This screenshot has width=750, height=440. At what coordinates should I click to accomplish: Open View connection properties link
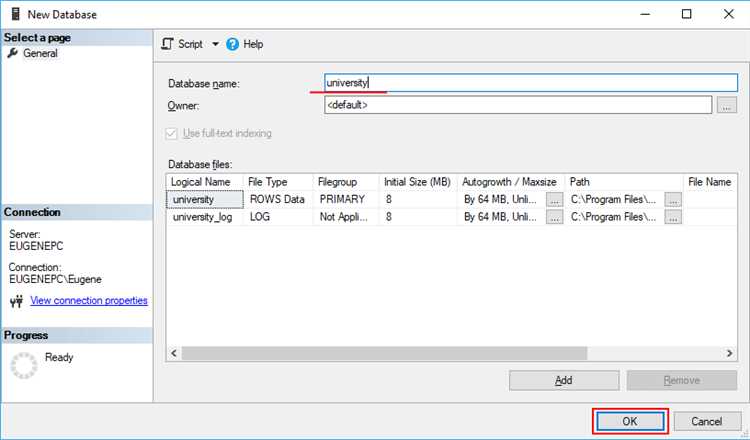click(x=89, y=300)
